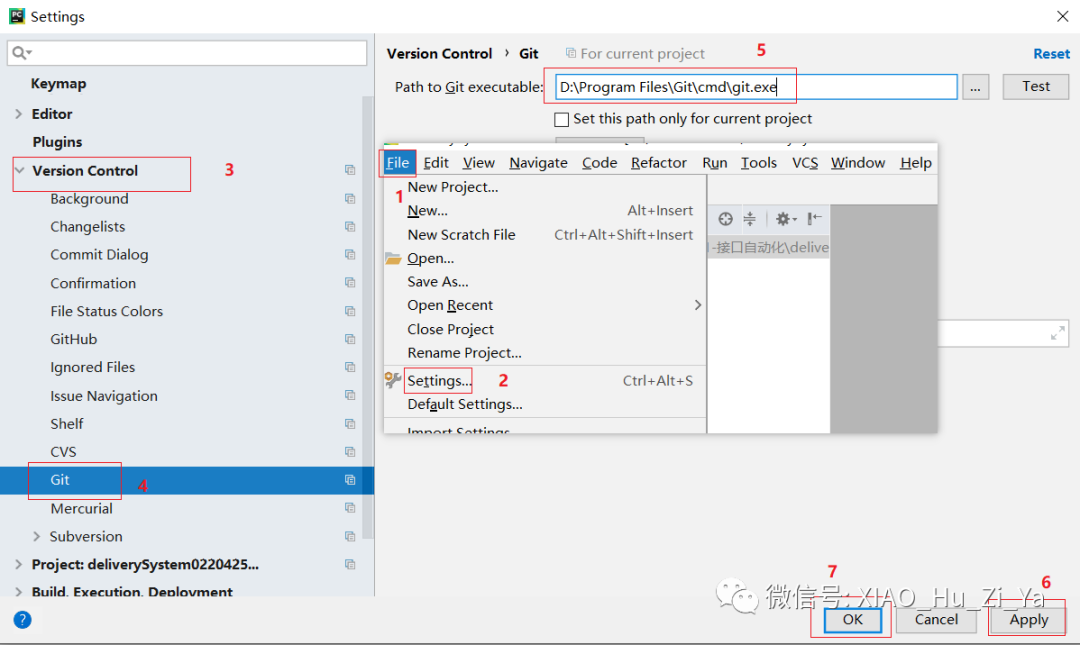This screenshot has height=645, width=1080.
Task: Choose Default Settings... menu entry
Action: pos(545,405)
